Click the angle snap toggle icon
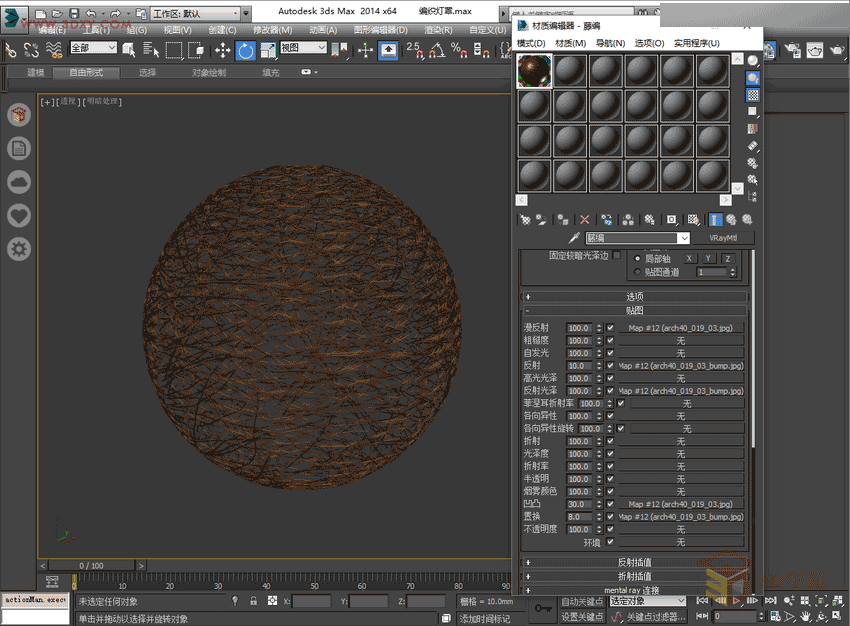This screenshot has height=626, width=850. [x=436, y=49]
